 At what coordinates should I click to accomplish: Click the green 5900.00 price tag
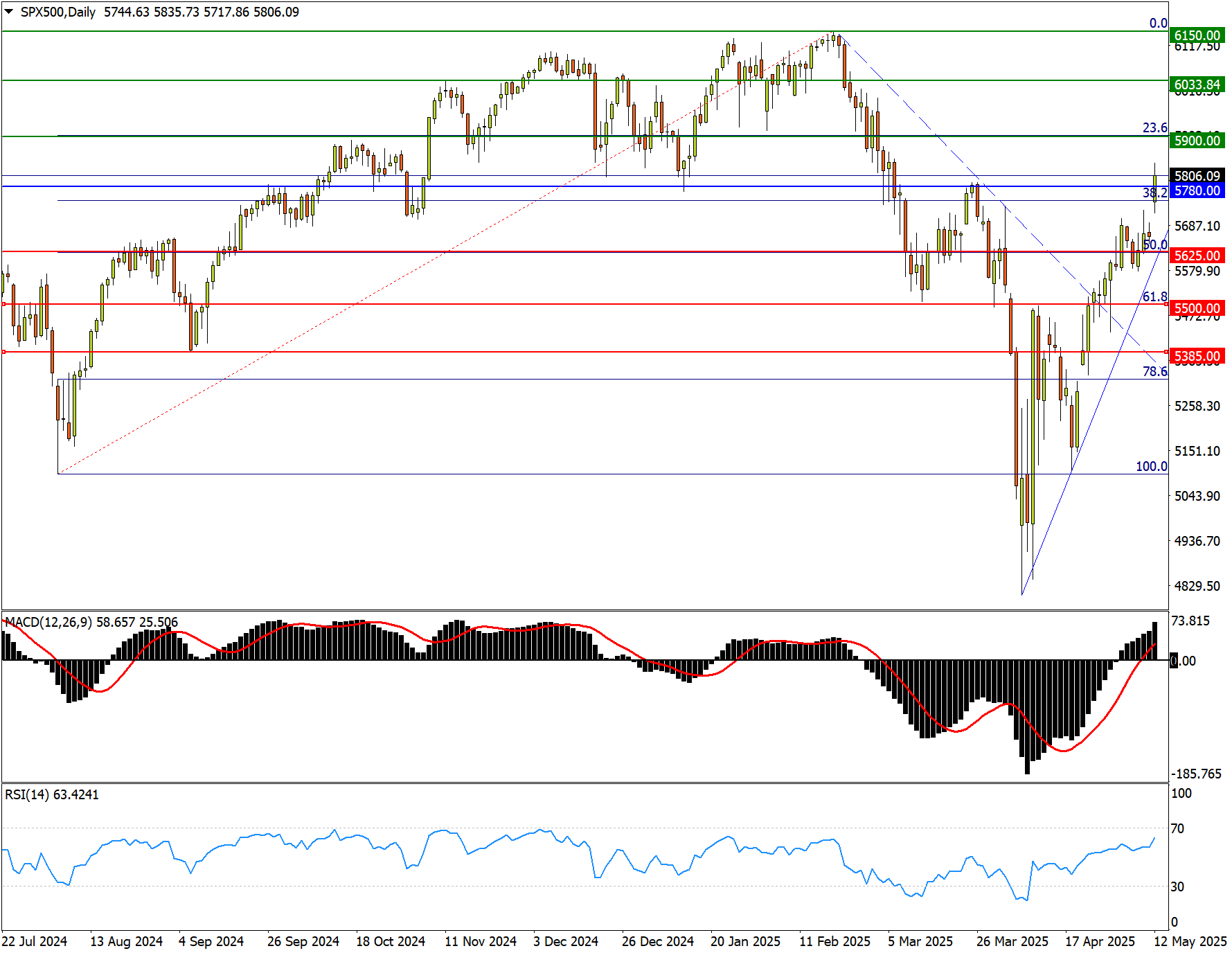(1197, 141)
